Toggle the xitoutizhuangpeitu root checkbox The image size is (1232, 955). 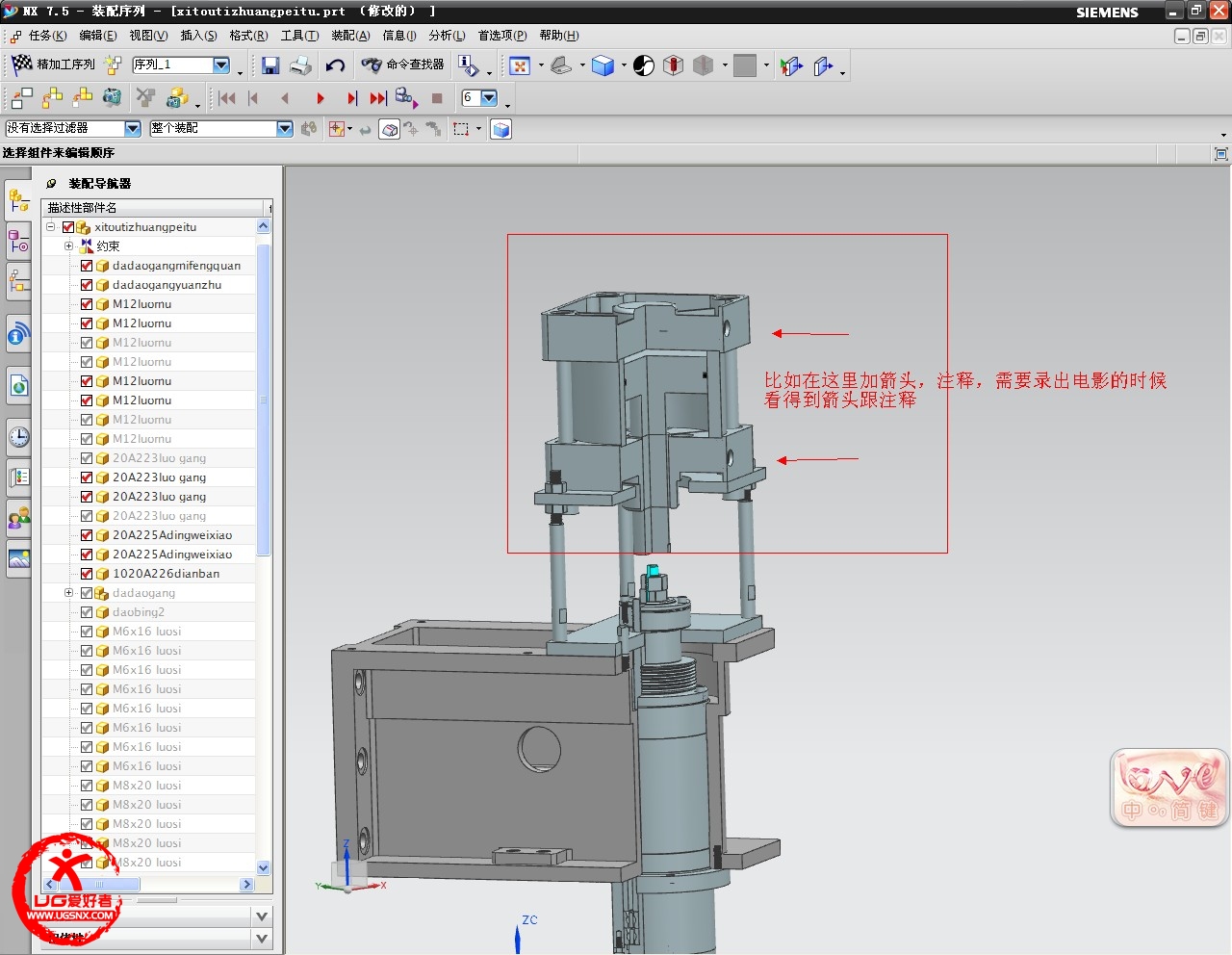pyautogui.click(x=68, y=227)
